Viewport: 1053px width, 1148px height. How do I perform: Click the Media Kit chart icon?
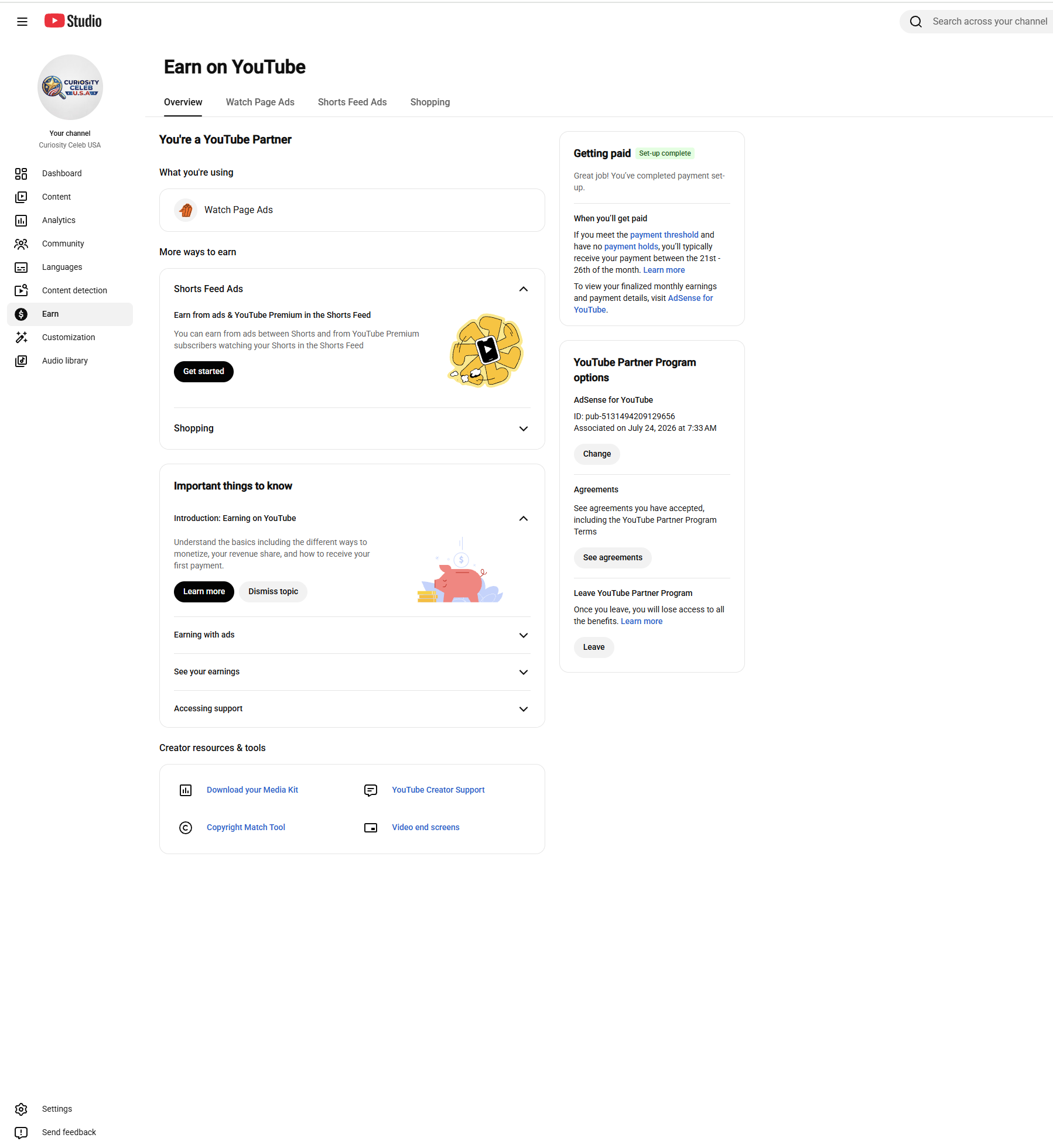(x=186, y=790)
